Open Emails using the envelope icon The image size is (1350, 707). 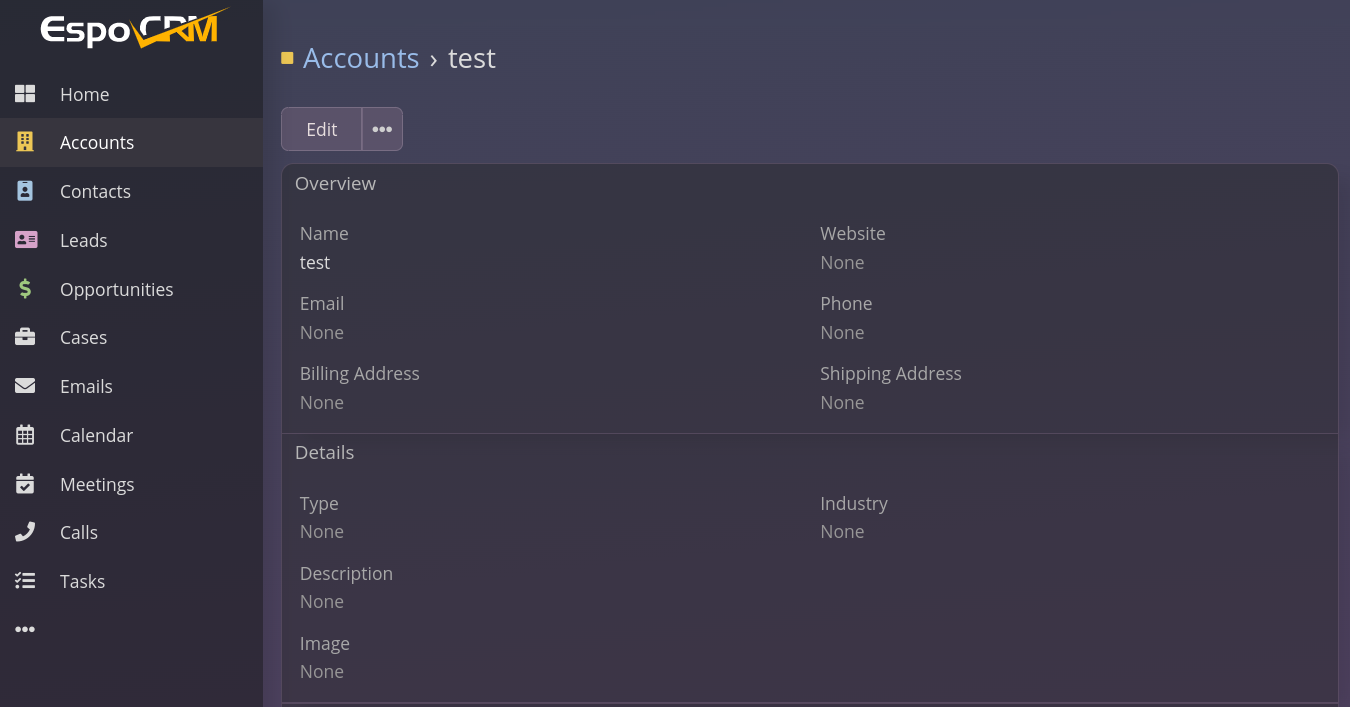pos(25,386)
